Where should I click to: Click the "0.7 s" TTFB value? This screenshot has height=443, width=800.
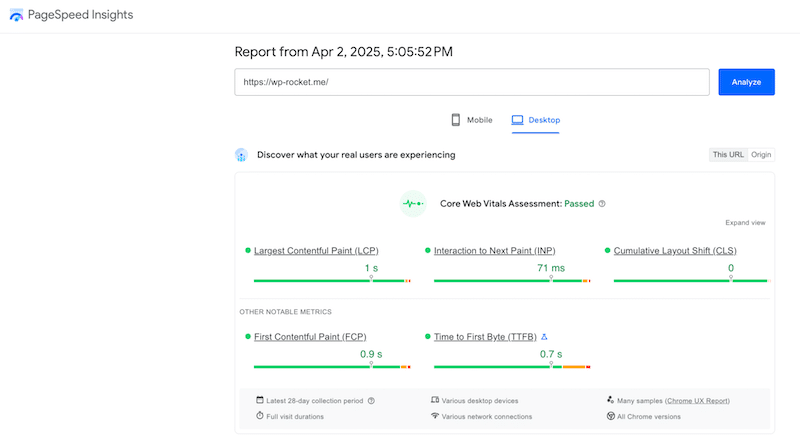(551, 354)
